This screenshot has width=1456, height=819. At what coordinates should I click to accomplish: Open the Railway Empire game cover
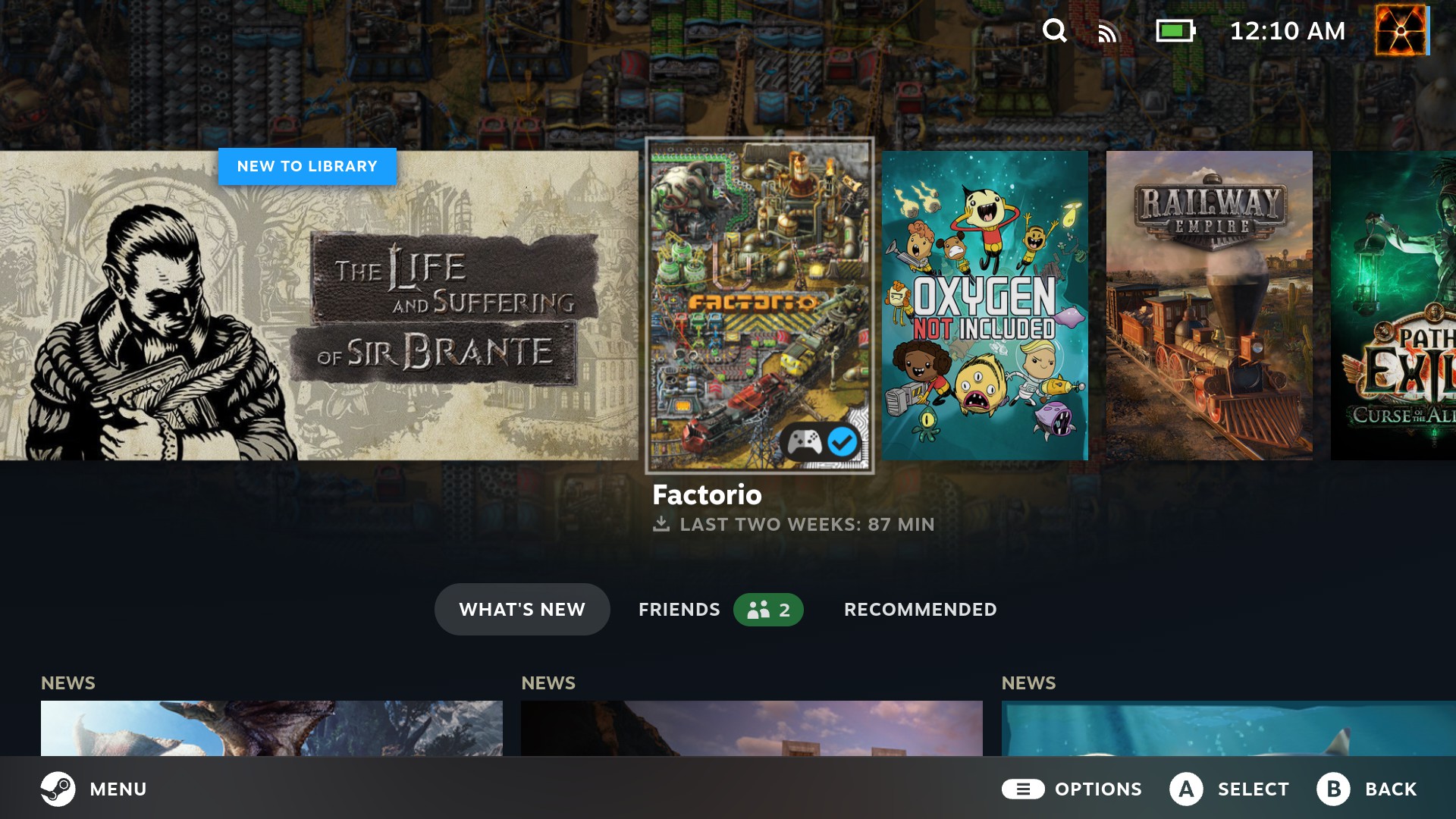point(1209,306)
